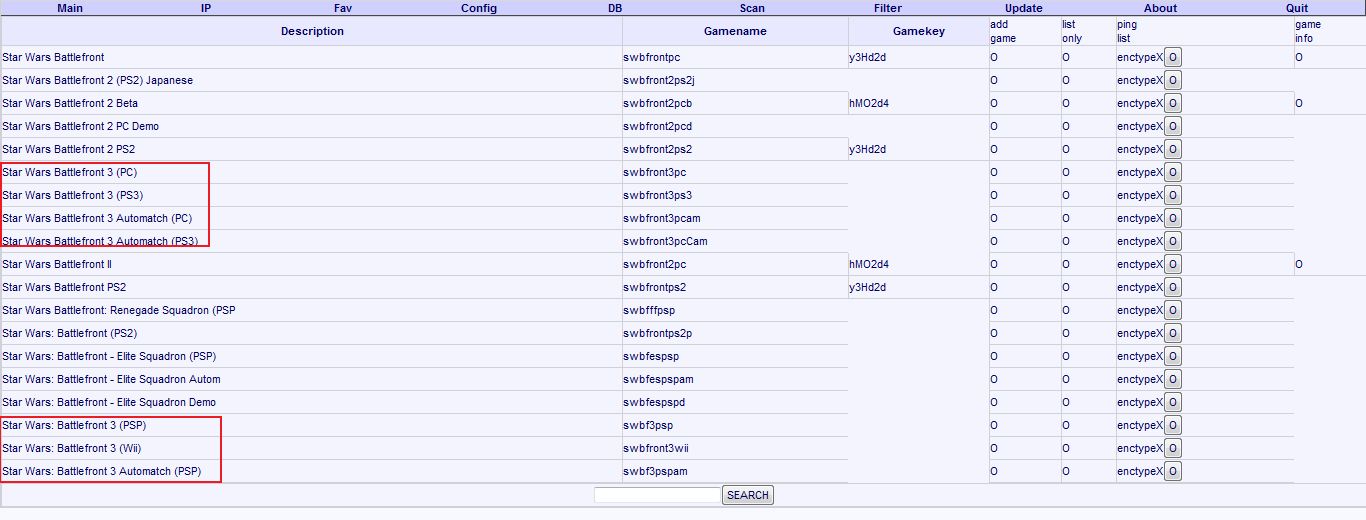Click the O button for swbfrontps2 row
This screenshot has width=1366, height=520.
pyautogui.click(x=1172, y=287)
